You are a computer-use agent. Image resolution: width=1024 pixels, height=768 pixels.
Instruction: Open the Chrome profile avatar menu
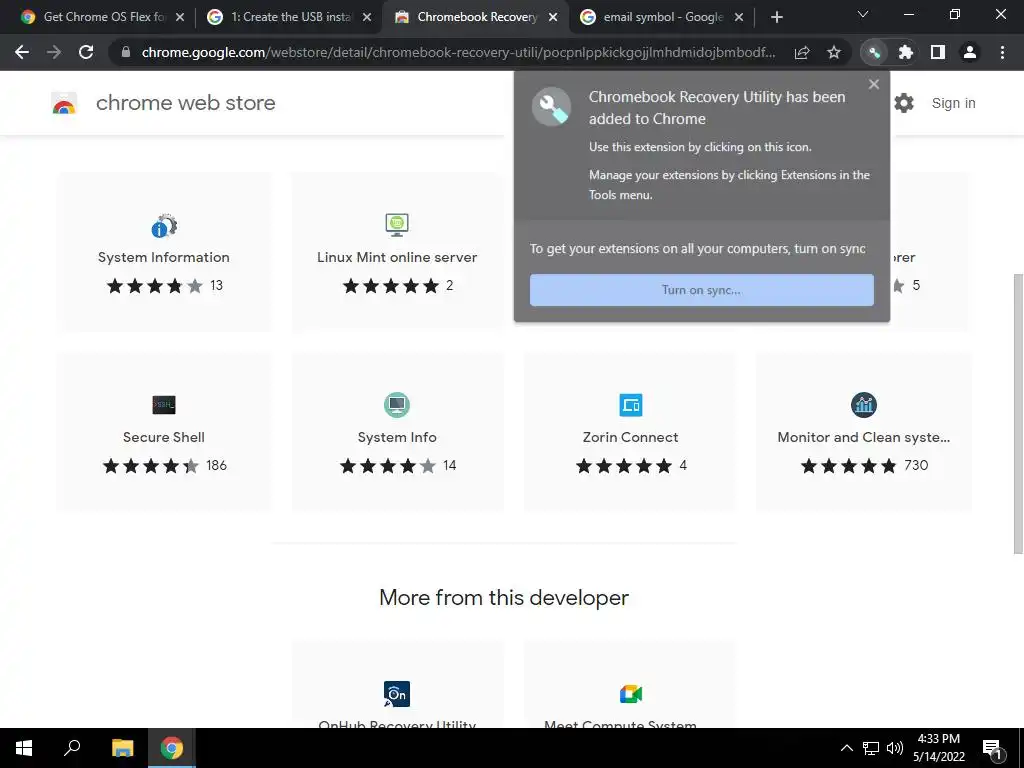970,52
